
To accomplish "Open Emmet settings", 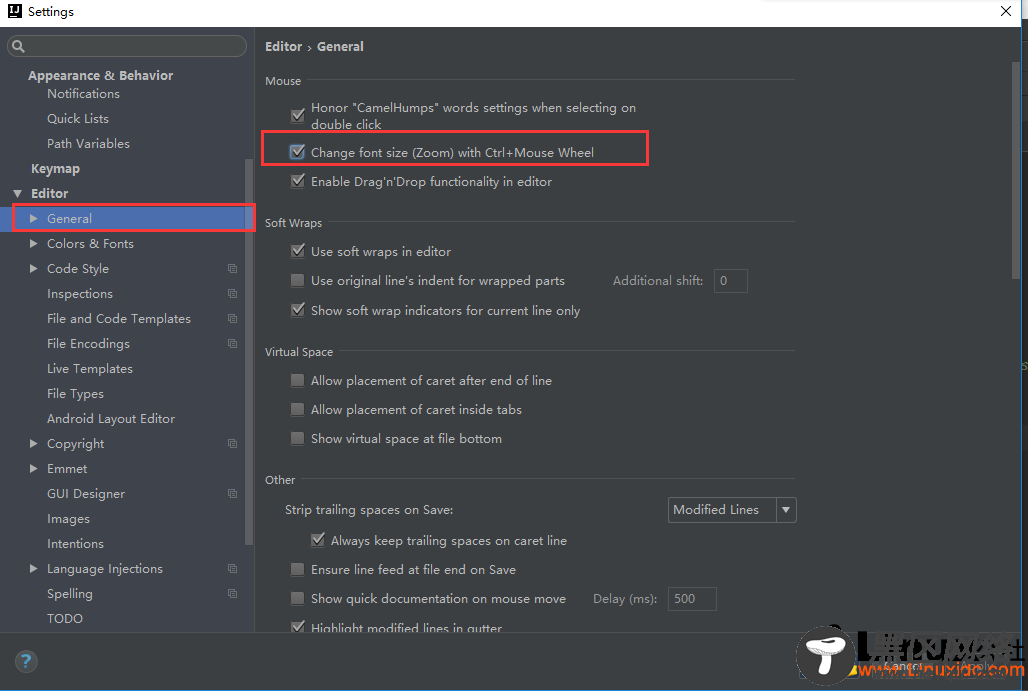I will 67,468.
